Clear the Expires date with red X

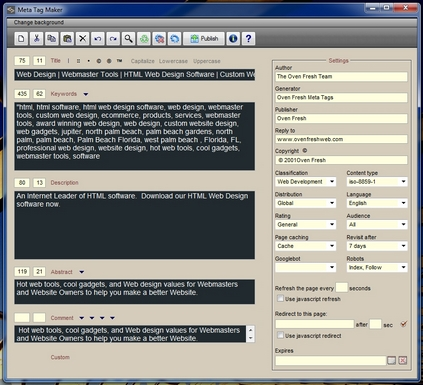[x=403, y=360]
